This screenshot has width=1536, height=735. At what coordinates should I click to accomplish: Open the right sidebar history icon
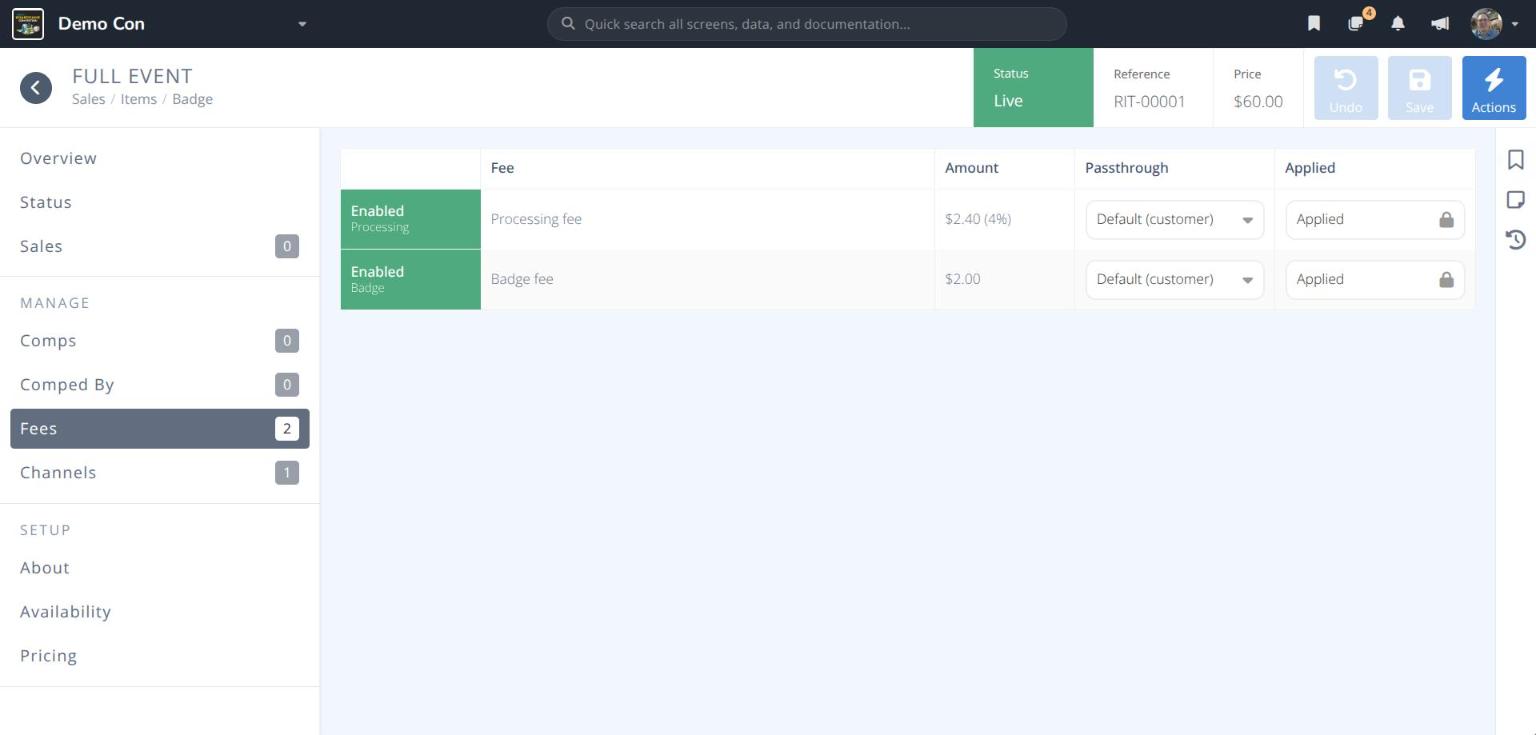1516,239
